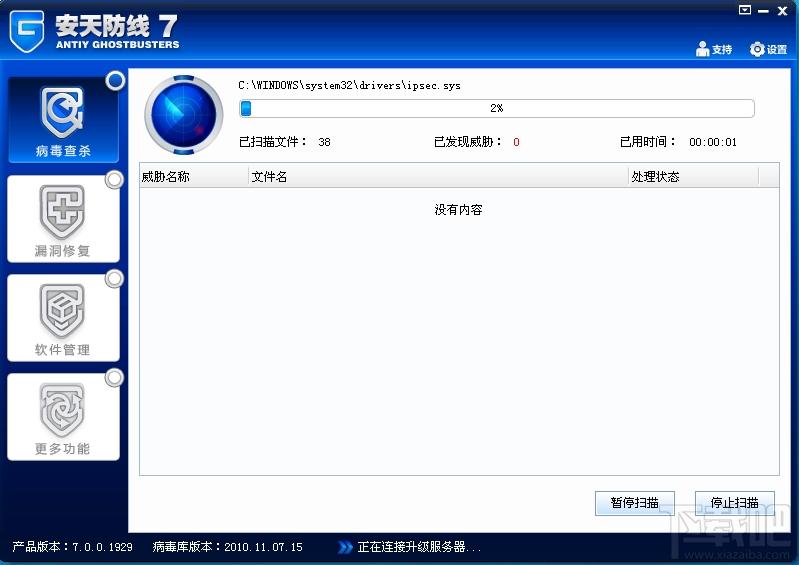Open the 病毒查杀 virus scan module
This screenshot has width=799, height=565.
point(62,121)
